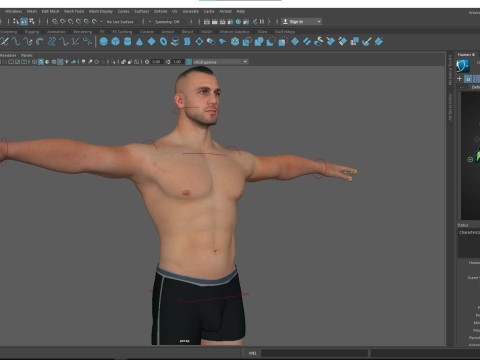
Task: Open the Edit Mesh menu
Action: point(50,11)
